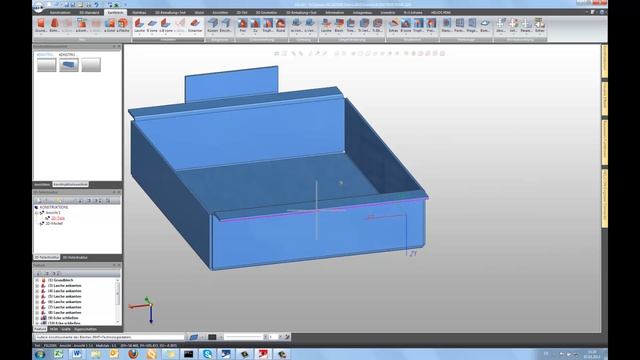Switch to the Eigenschaften bottom tab
Screen dimensions: 640x360
point(85,329)
